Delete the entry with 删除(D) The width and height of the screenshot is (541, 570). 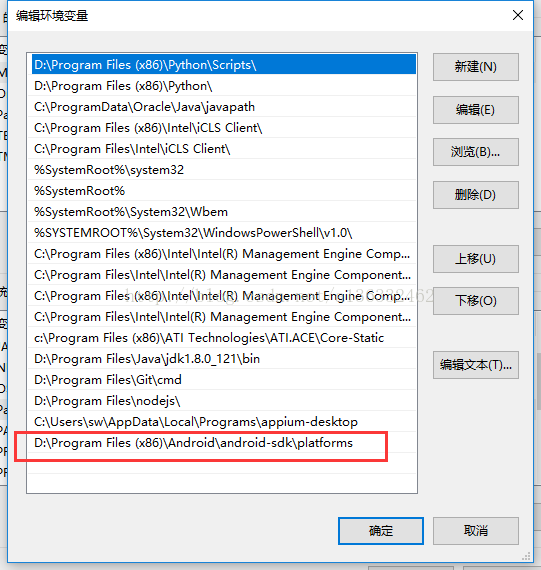click(x=476, y=195)
